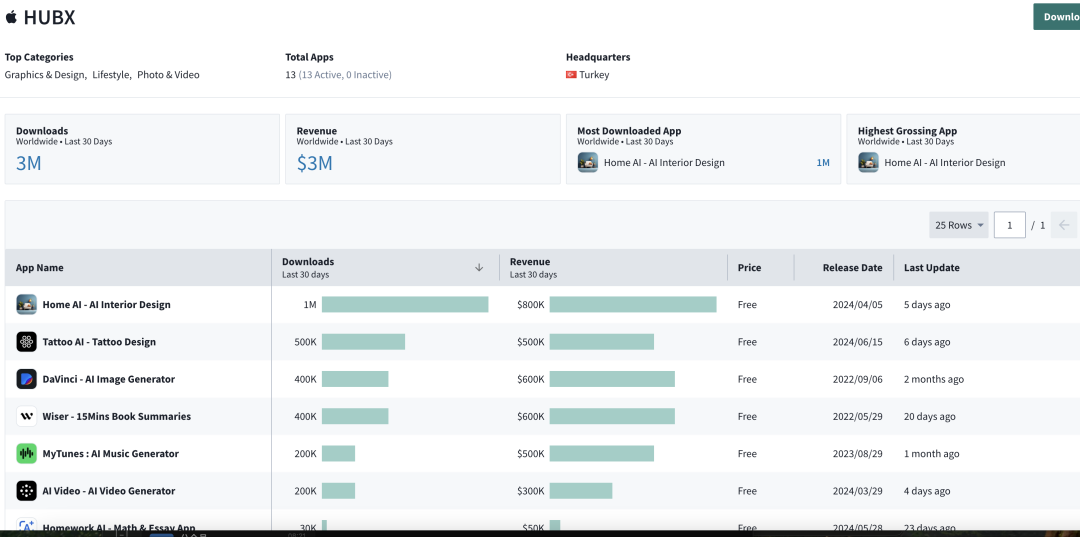Click the Tattoo AI - Tattoo Design name
Screen dimensions: 1080x537
[99, 342]
